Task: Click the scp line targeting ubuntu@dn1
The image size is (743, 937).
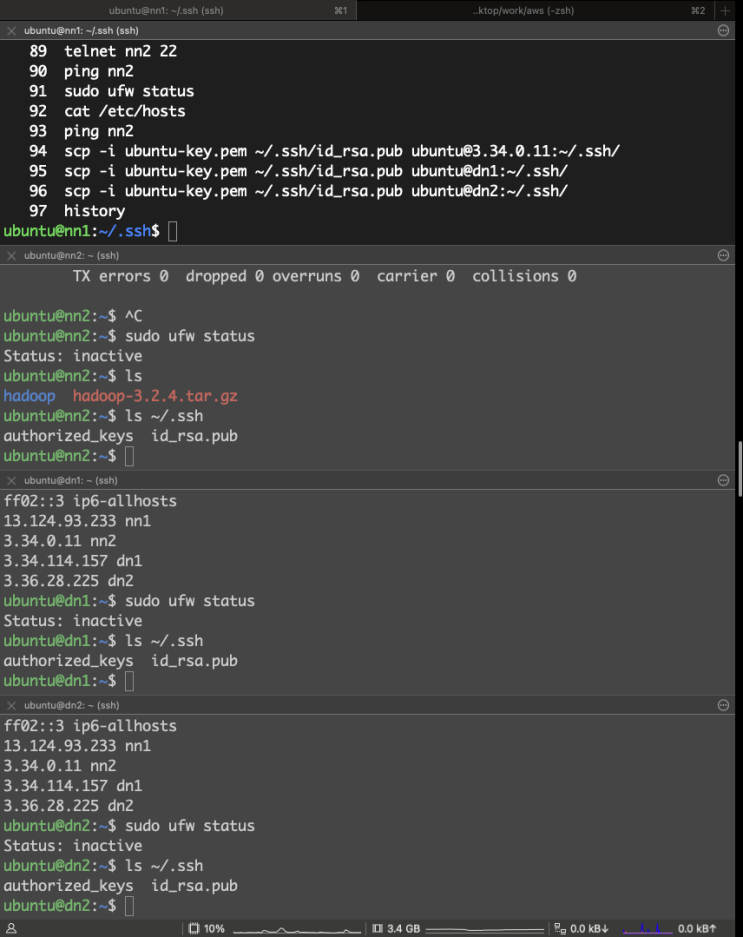Action: pos(298,172)
